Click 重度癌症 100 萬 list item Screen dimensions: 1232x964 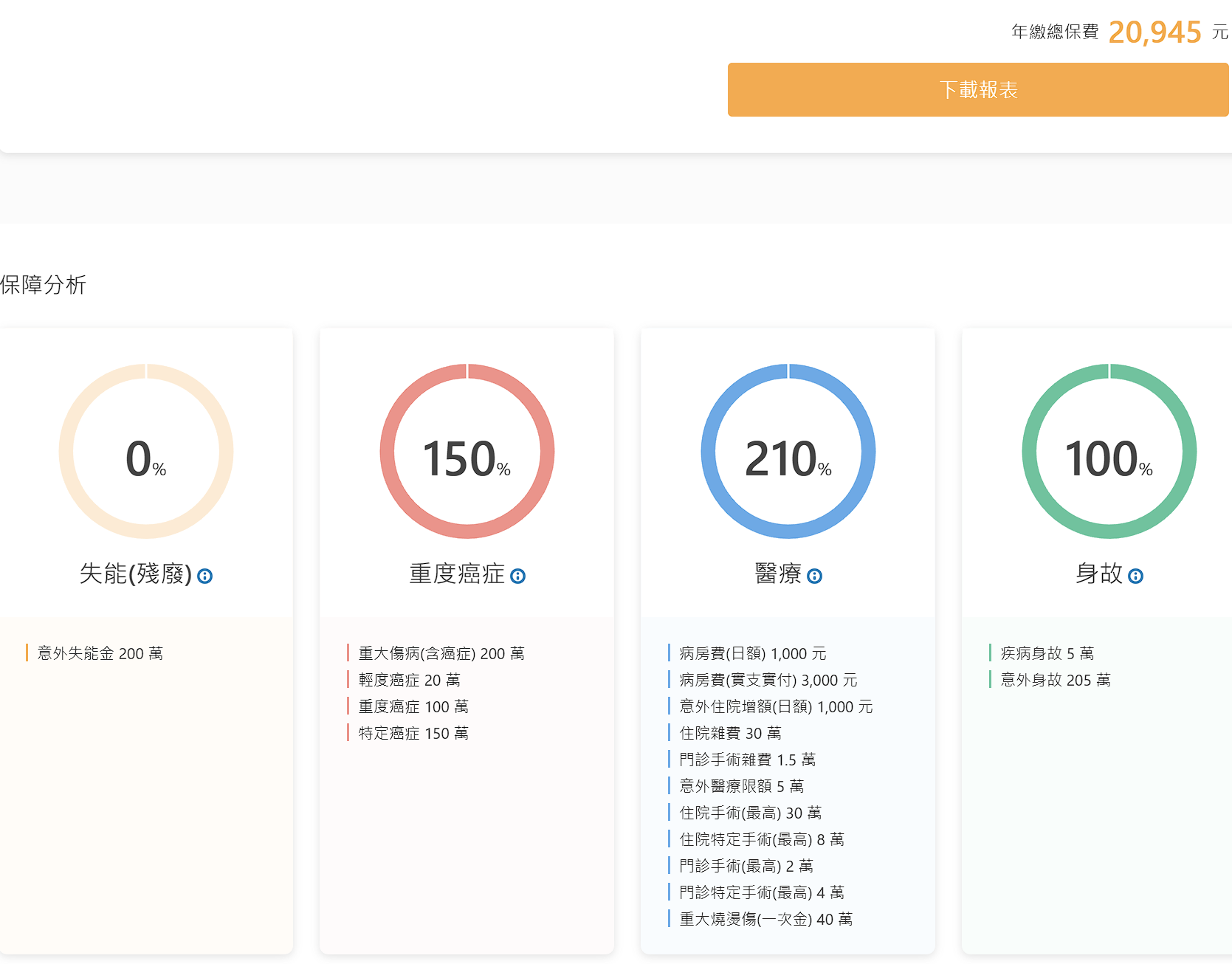tap(413, 706)
